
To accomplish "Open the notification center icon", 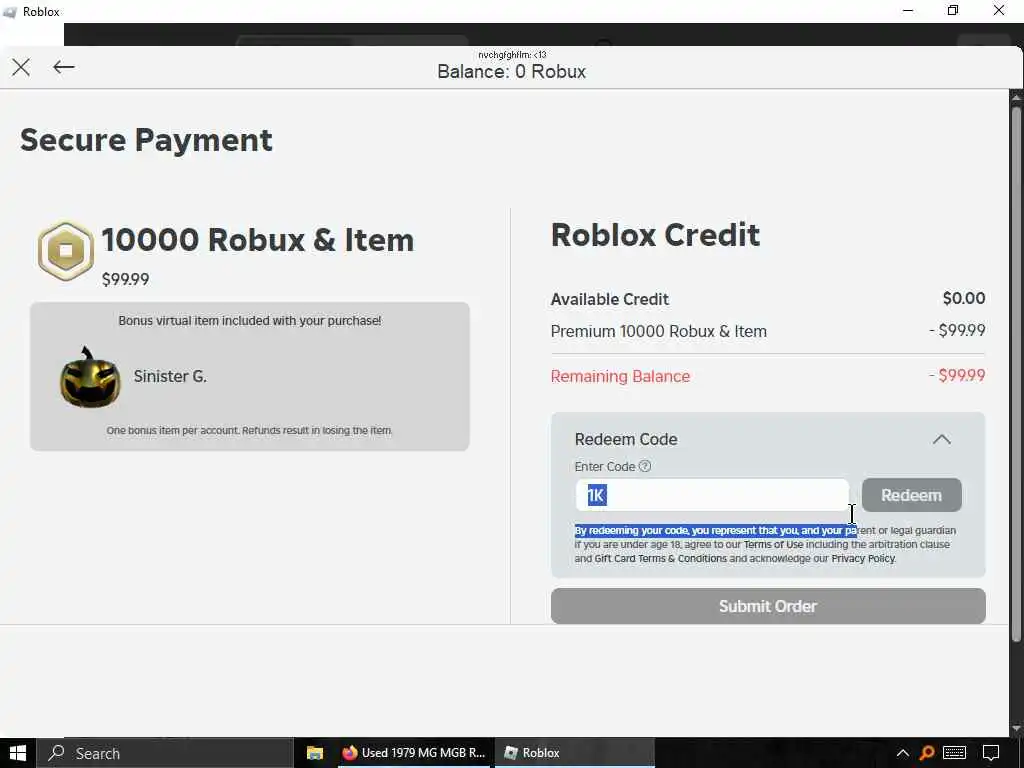I will [x=991, y=753].
